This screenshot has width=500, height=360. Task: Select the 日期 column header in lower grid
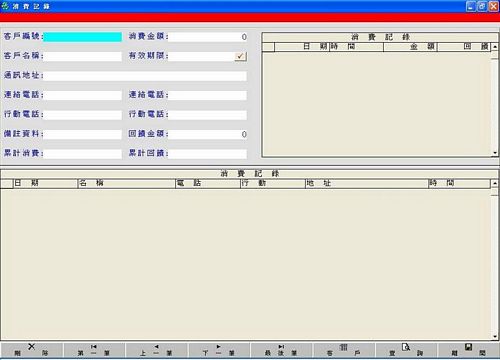point(45,183)
